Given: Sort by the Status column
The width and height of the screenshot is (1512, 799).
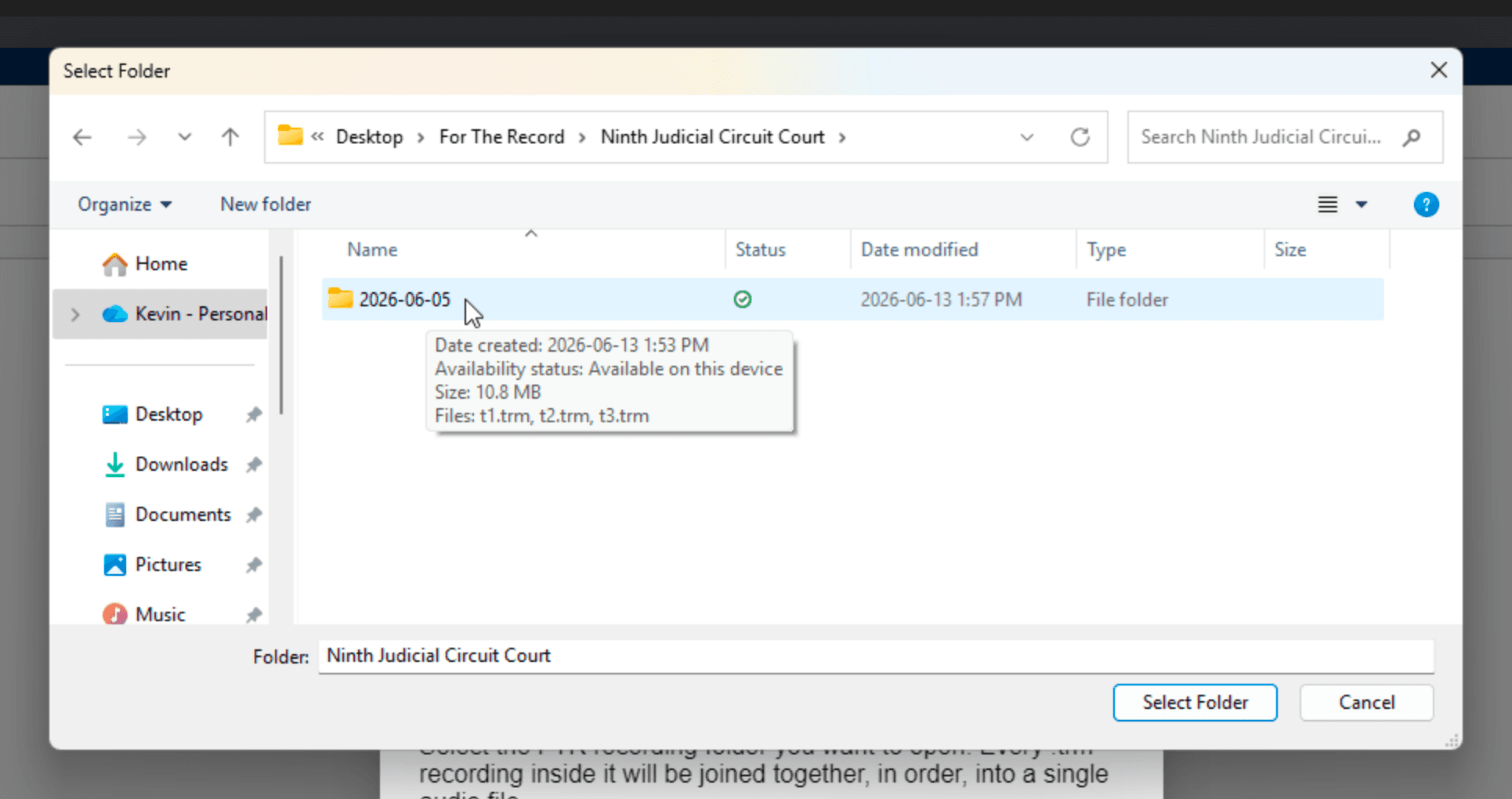Looking at the screenshot, I should click(760, 250).
